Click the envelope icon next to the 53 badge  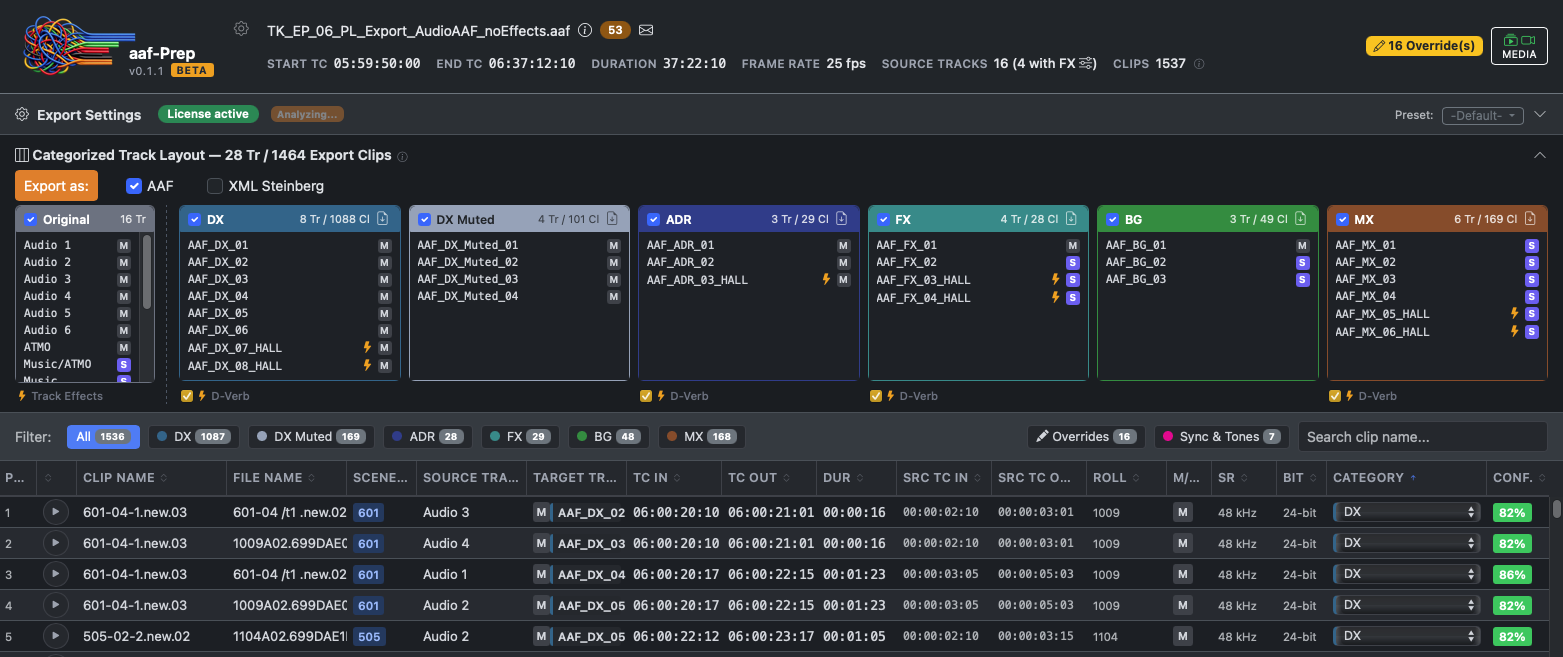646,30
